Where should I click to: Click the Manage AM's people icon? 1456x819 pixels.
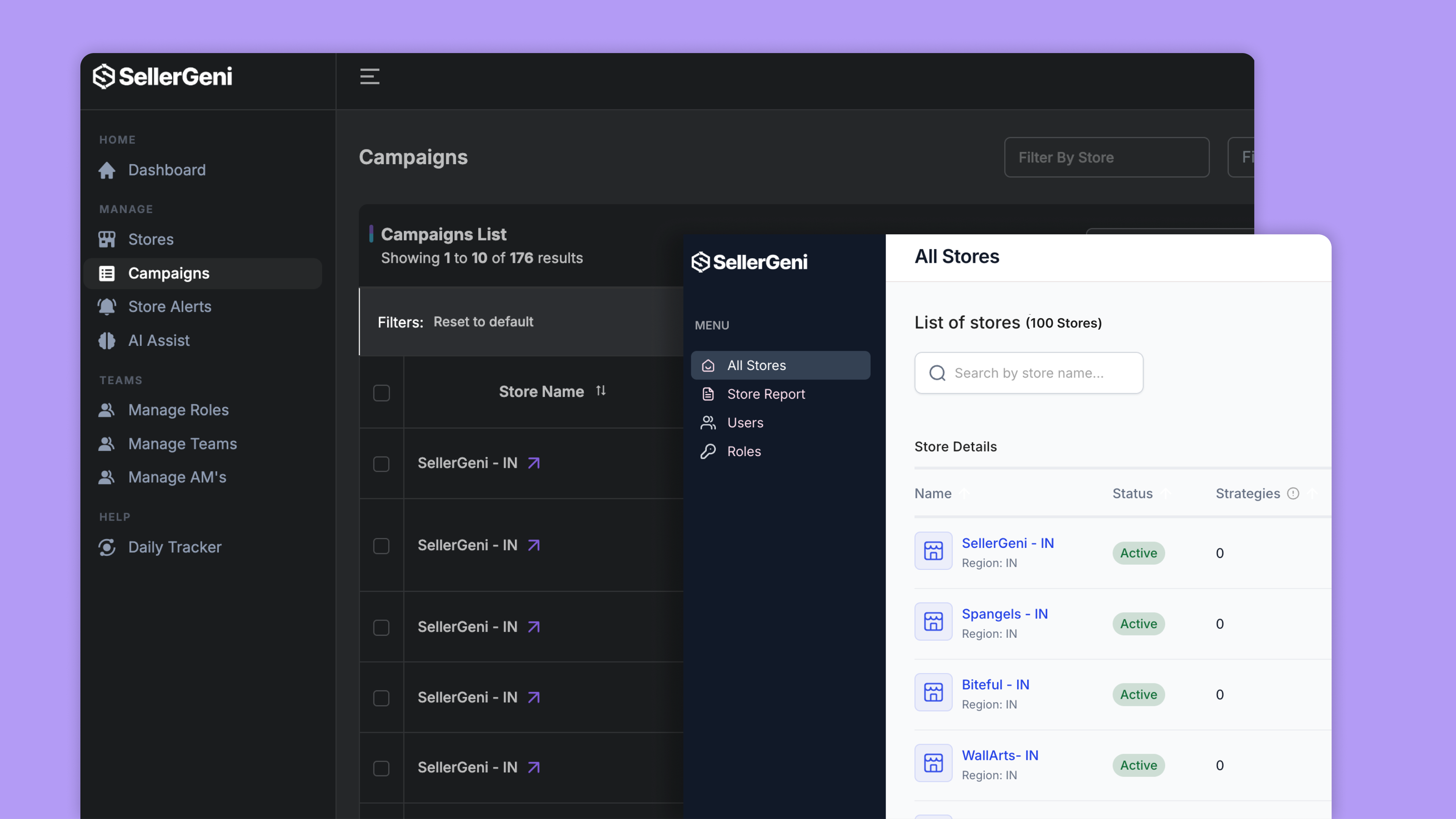click(x=106, y=477)
